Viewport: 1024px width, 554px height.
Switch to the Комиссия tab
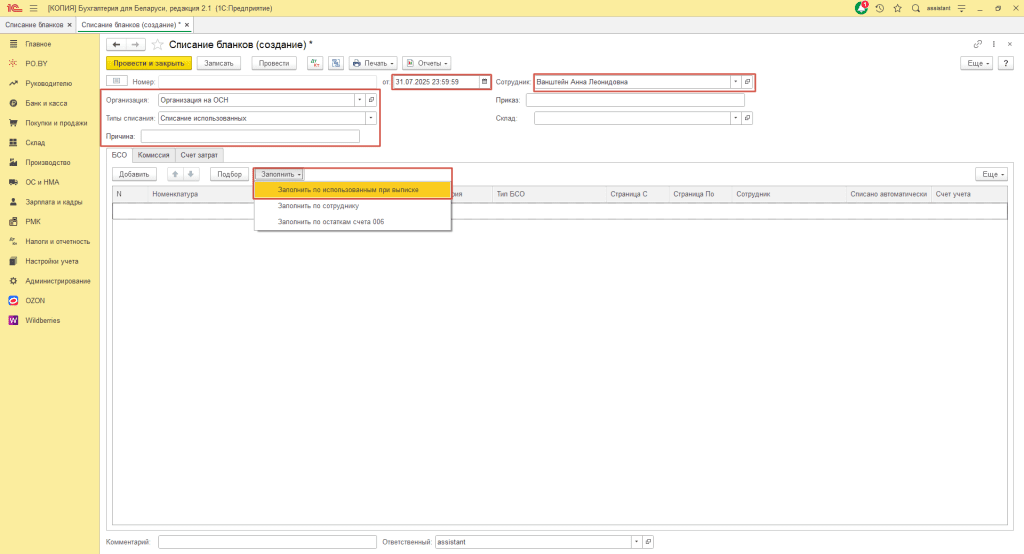153,155
